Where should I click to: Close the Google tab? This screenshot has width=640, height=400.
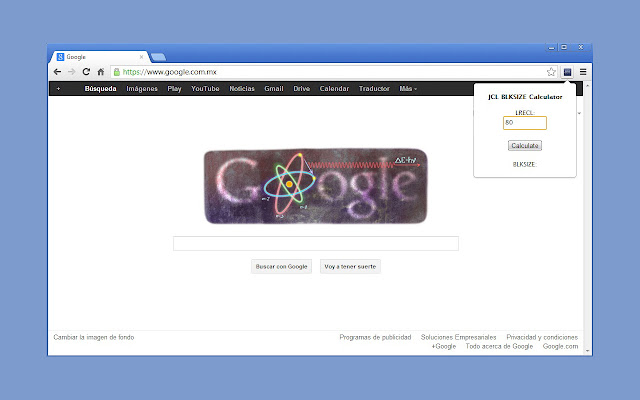pos(141,57)
